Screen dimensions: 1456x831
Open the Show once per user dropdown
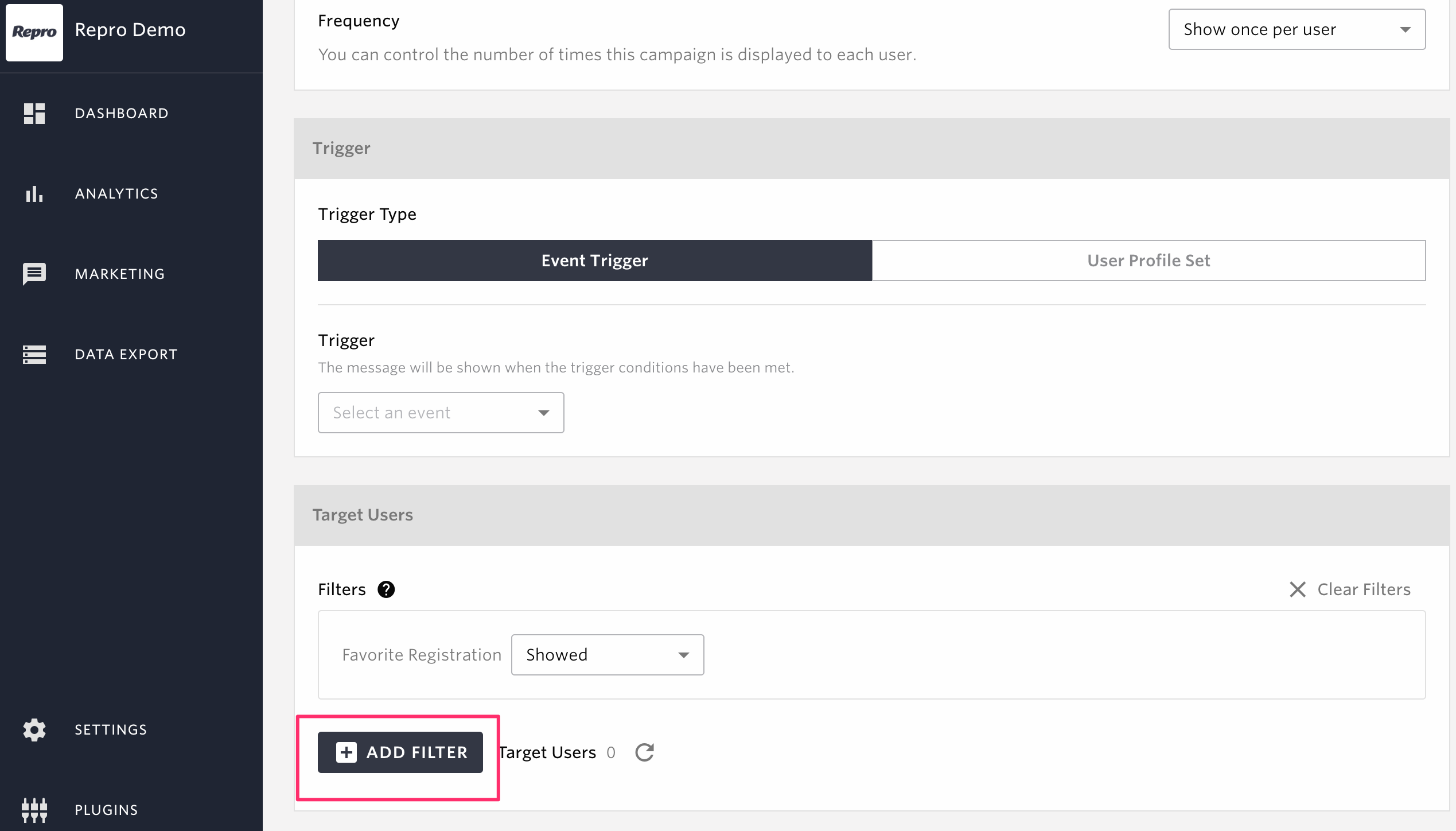pyautogui.click(x=1297, y=29)
